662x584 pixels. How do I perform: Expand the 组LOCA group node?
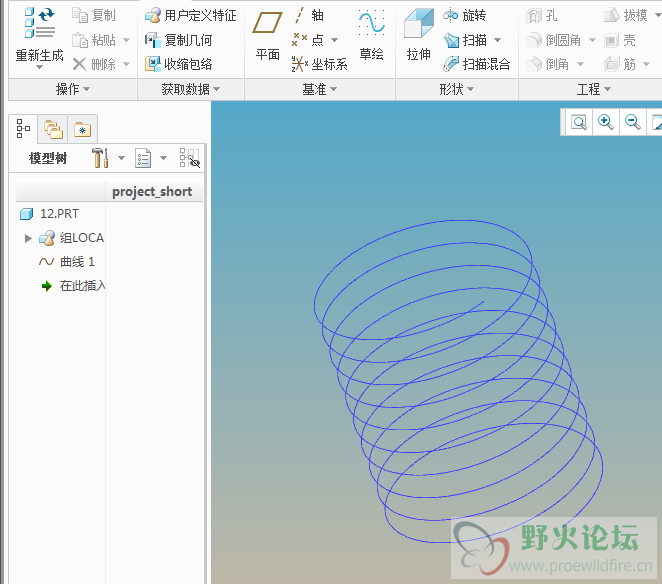click(x=28, y=238)
